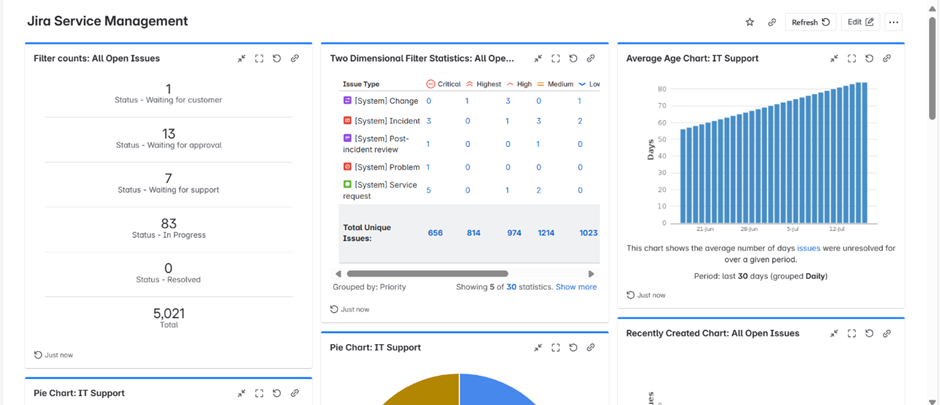940x405 pixels.
Task: Click [System] Incident issue type row
Action: pyautogui.click(x=381, y=120)
